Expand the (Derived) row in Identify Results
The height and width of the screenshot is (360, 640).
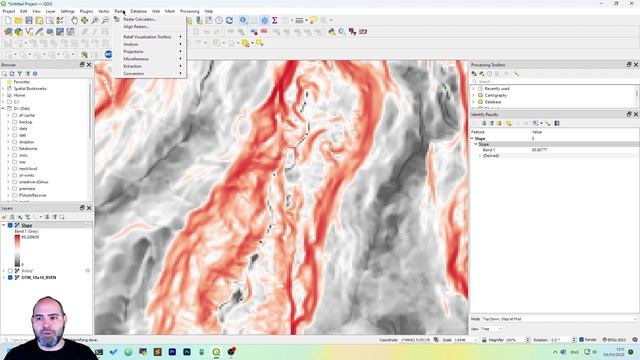pyautogui.click(x=480, y=156)
